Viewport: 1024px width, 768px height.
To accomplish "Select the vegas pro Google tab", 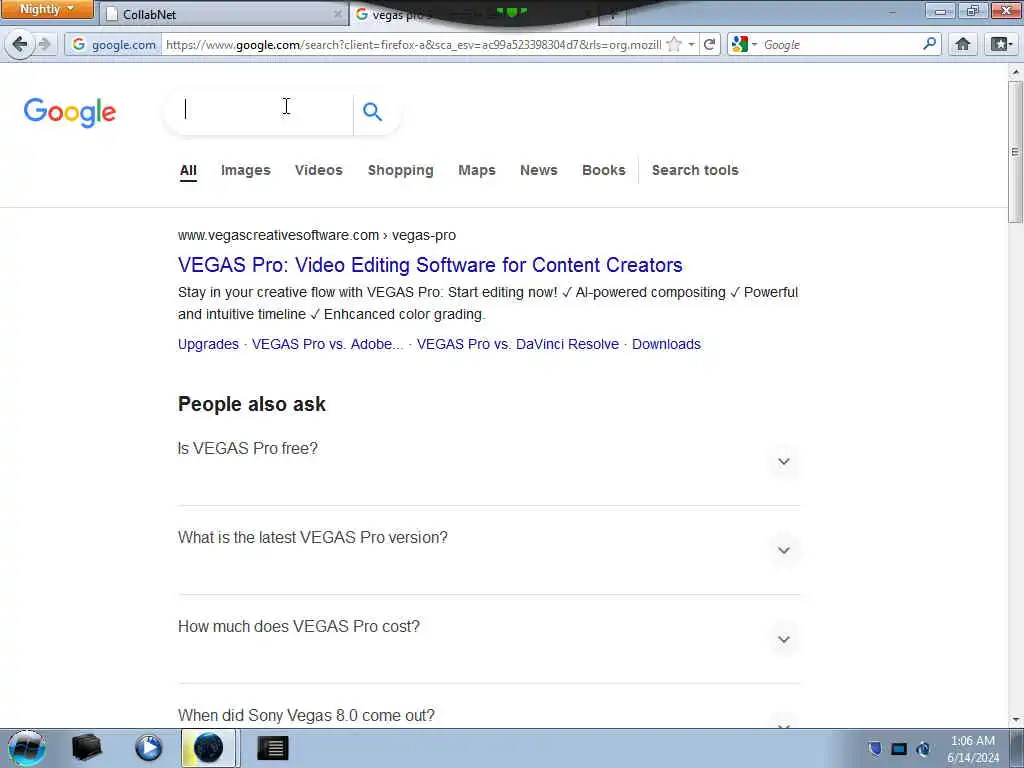I will coord(473,14).
